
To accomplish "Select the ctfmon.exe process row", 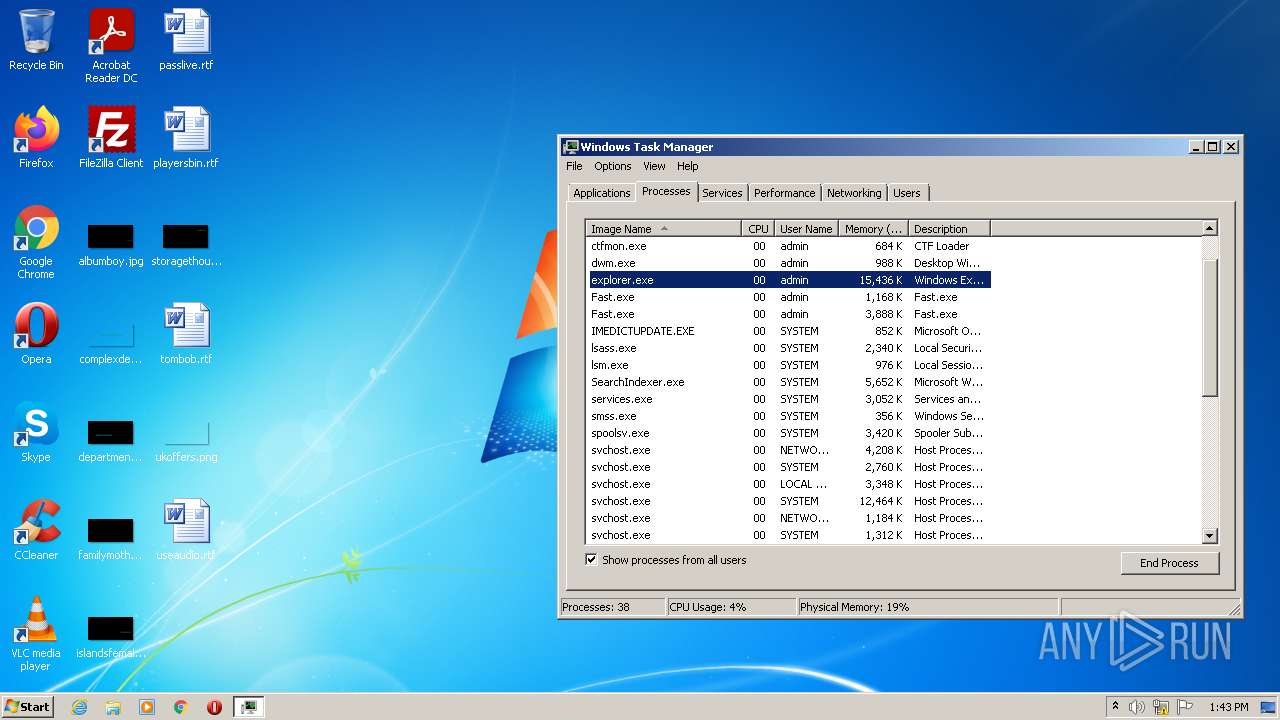I will 789,246.
